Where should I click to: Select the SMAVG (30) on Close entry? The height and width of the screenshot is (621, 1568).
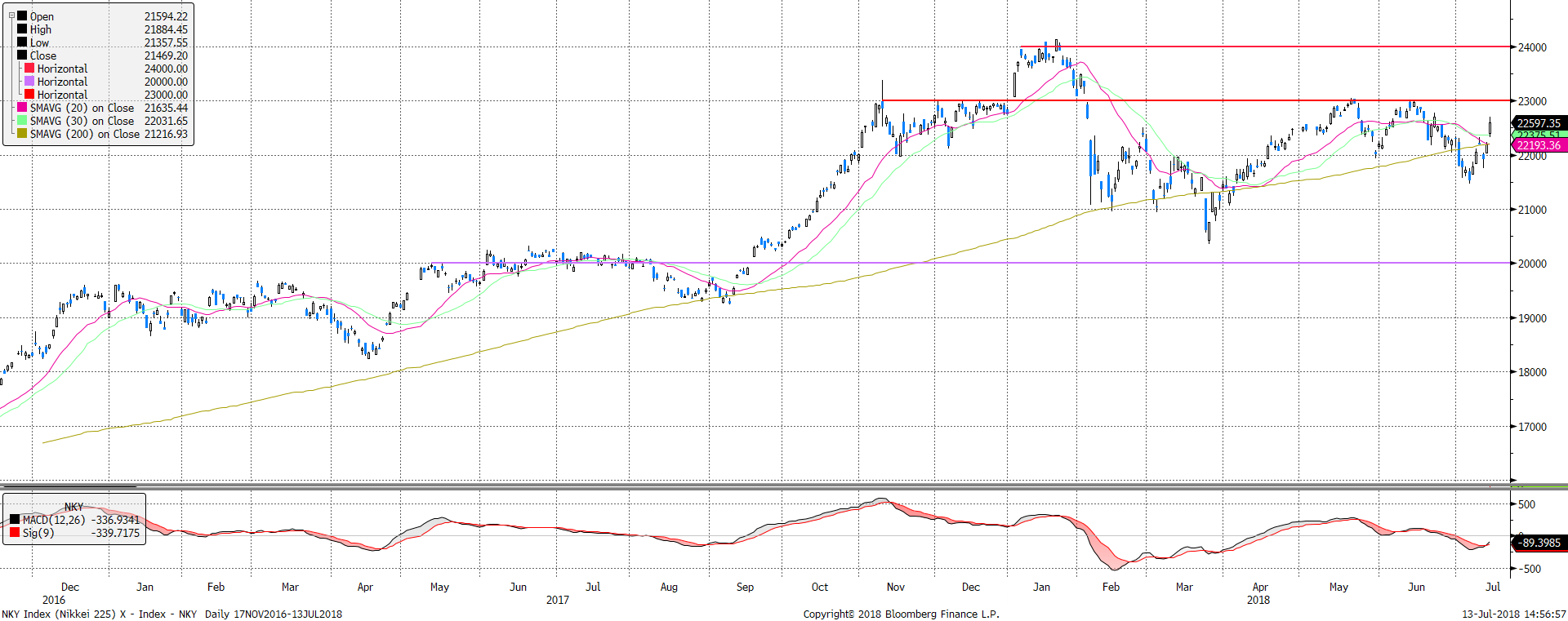(x=82, y=121)
